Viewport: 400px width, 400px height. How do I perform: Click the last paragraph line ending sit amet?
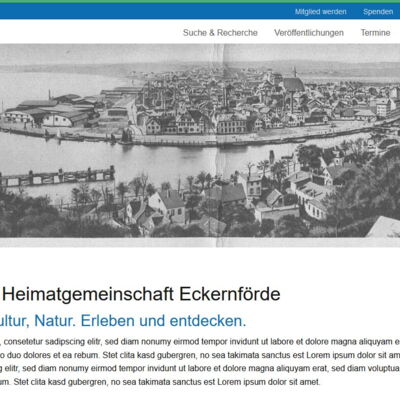160,382
